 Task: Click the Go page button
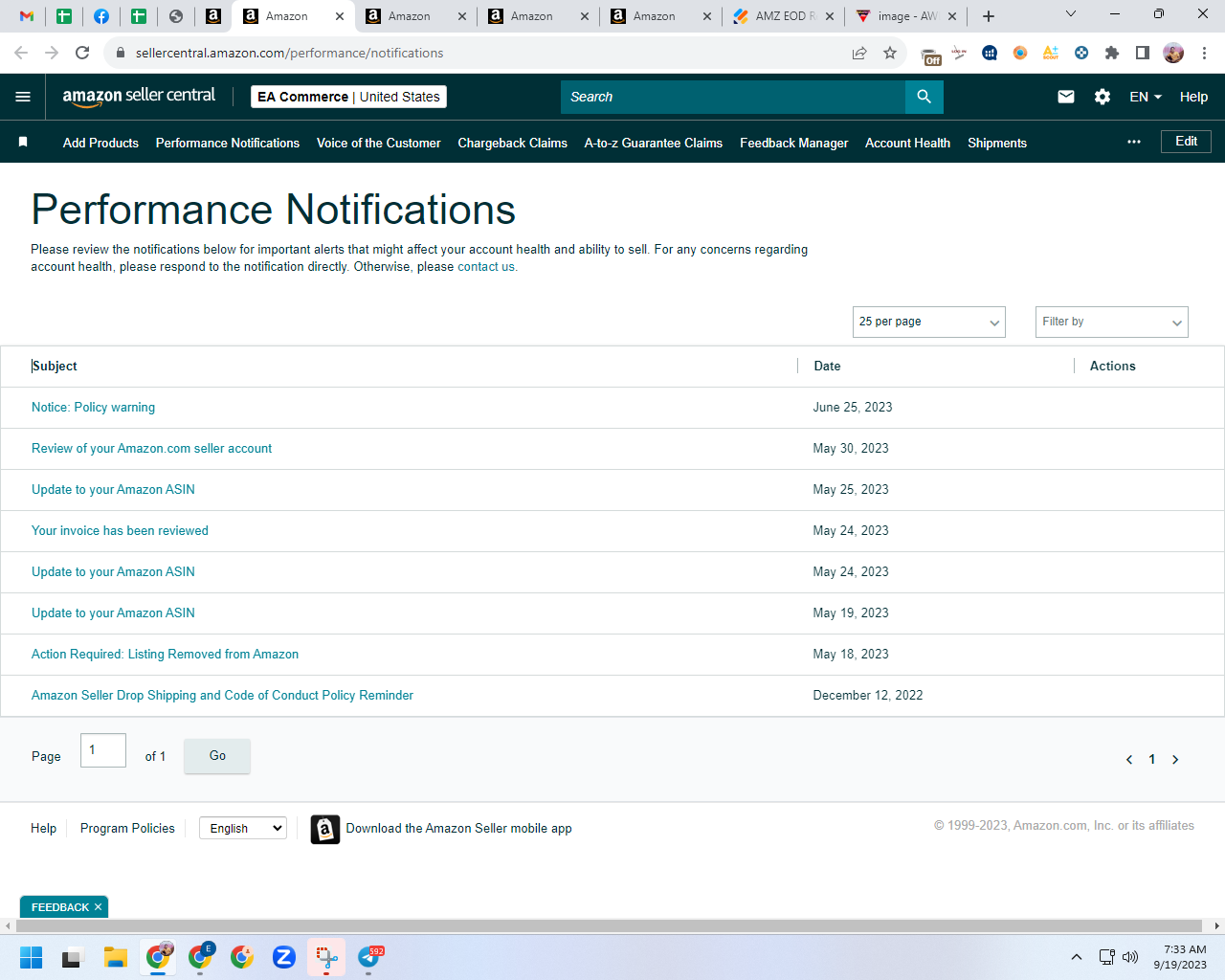217,756
